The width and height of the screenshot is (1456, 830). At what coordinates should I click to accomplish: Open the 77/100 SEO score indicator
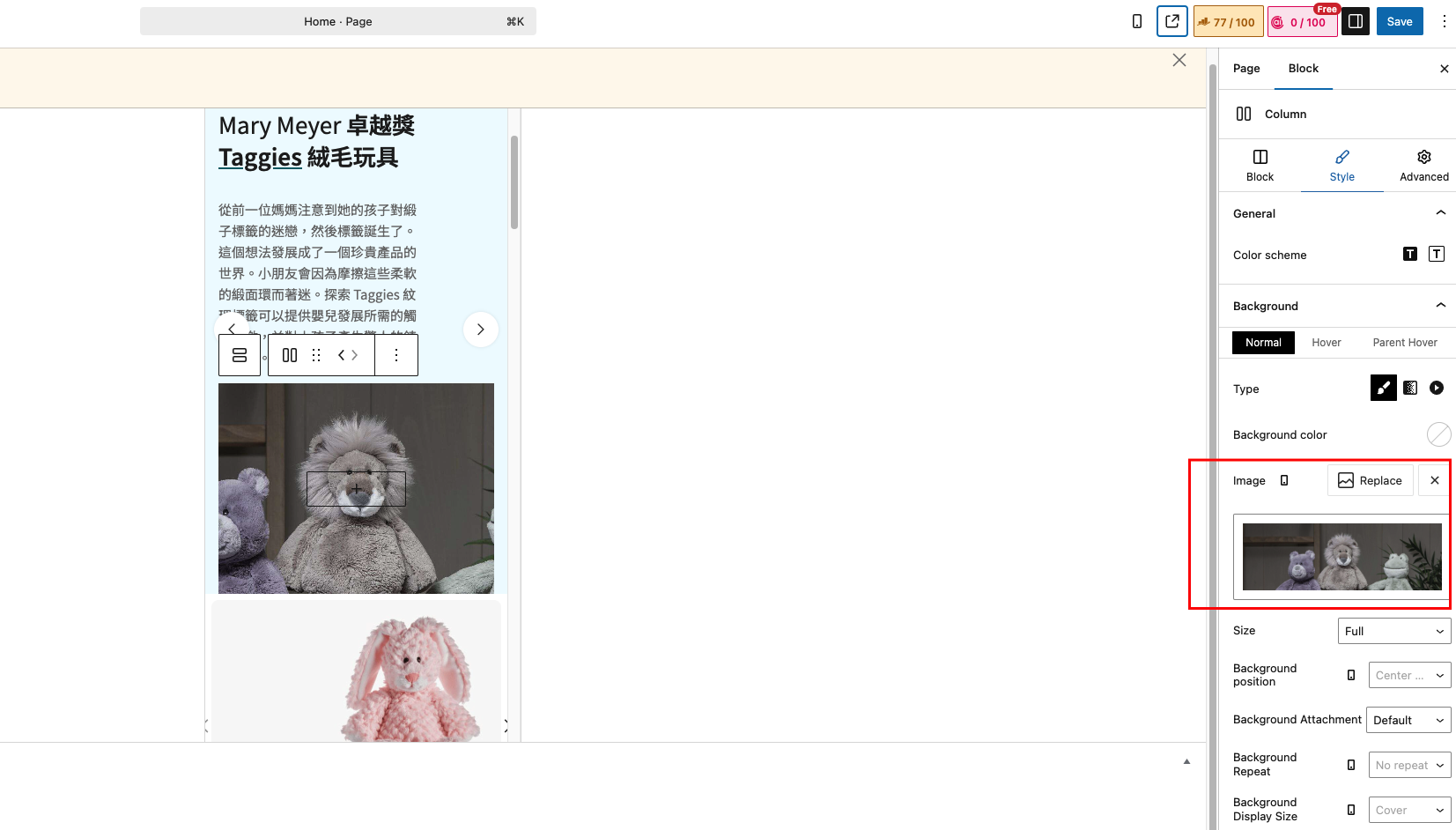coord(1229,22)
